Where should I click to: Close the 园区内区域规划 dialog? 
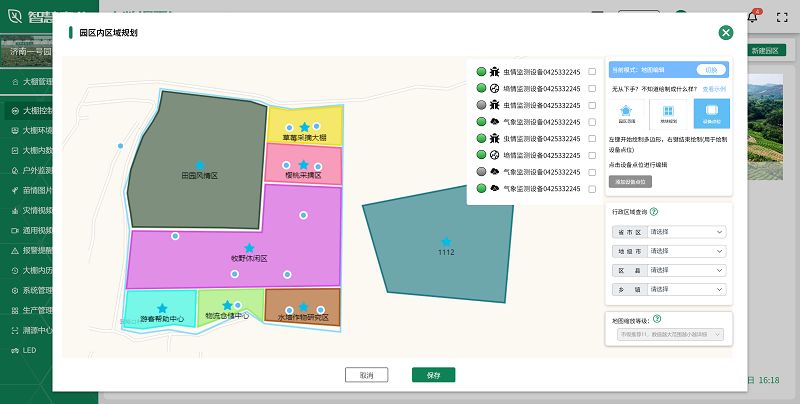coord(726,33)
